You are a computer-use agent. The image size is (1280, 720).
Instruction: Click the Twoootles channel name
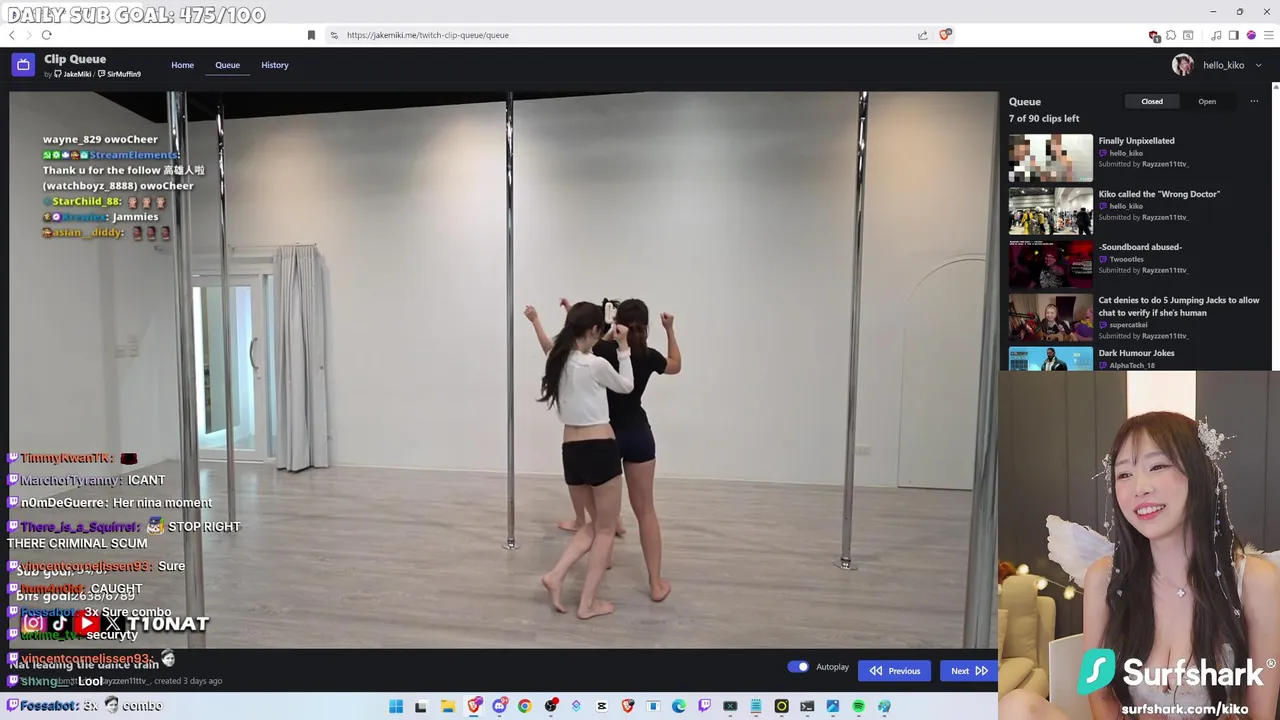pyautogui.click(x=1126, y=259)
